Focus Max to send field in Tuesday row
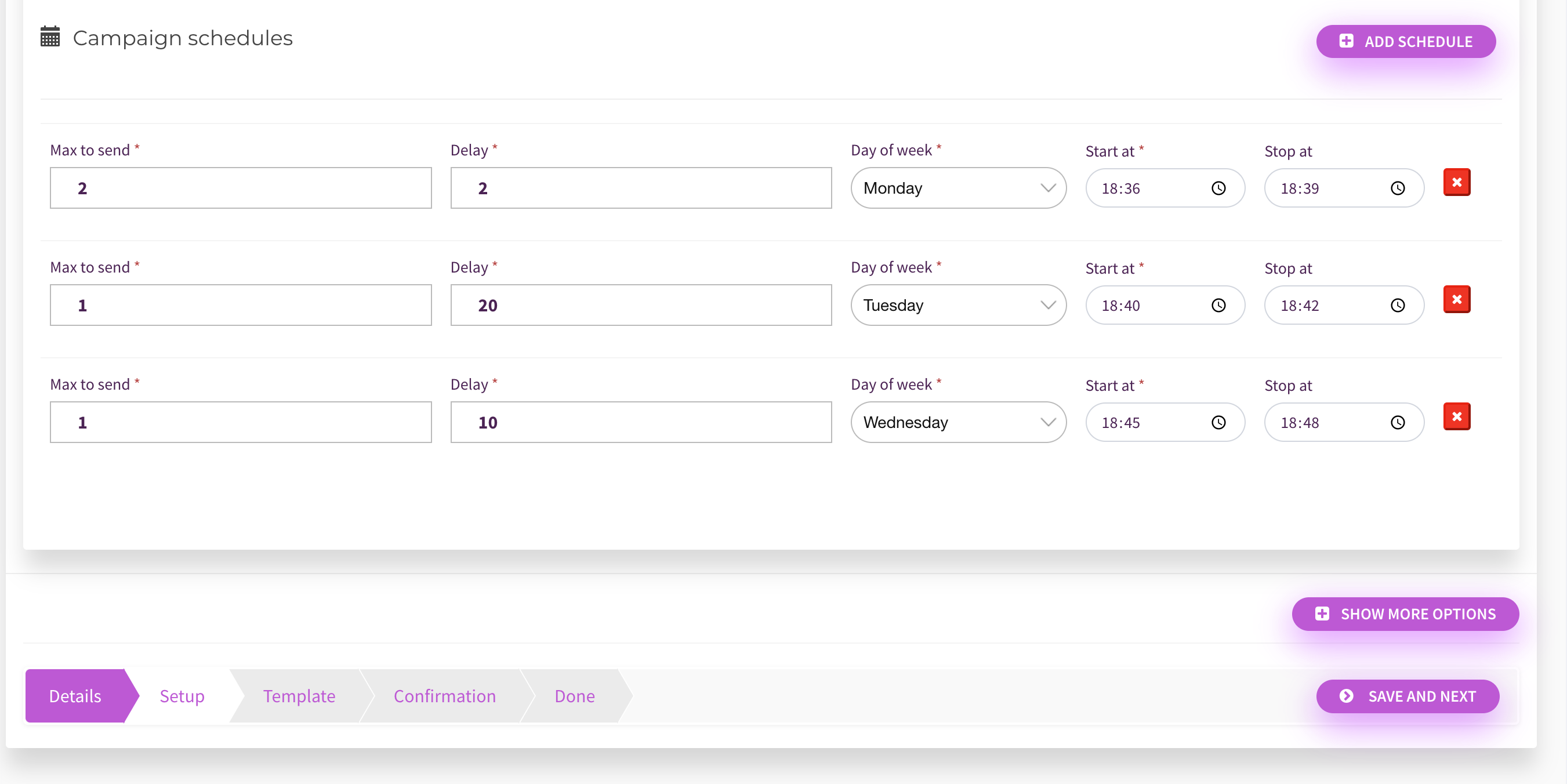The width and height of the screenshot is (1567, 784). 241,306
